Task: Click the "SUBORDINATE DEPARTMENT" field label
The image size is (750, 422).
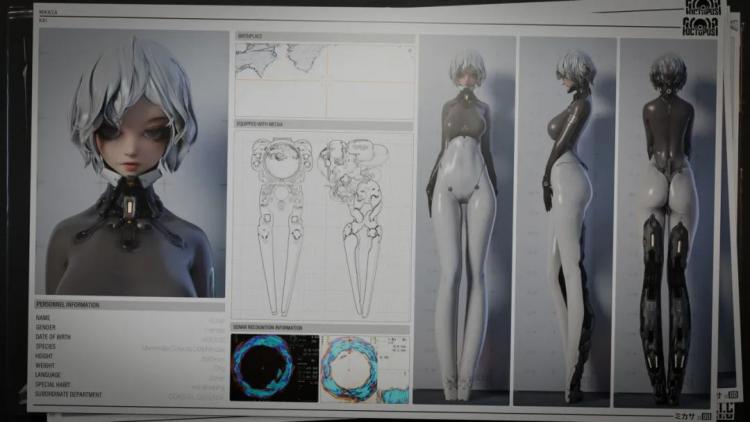Action: [68, 395]
